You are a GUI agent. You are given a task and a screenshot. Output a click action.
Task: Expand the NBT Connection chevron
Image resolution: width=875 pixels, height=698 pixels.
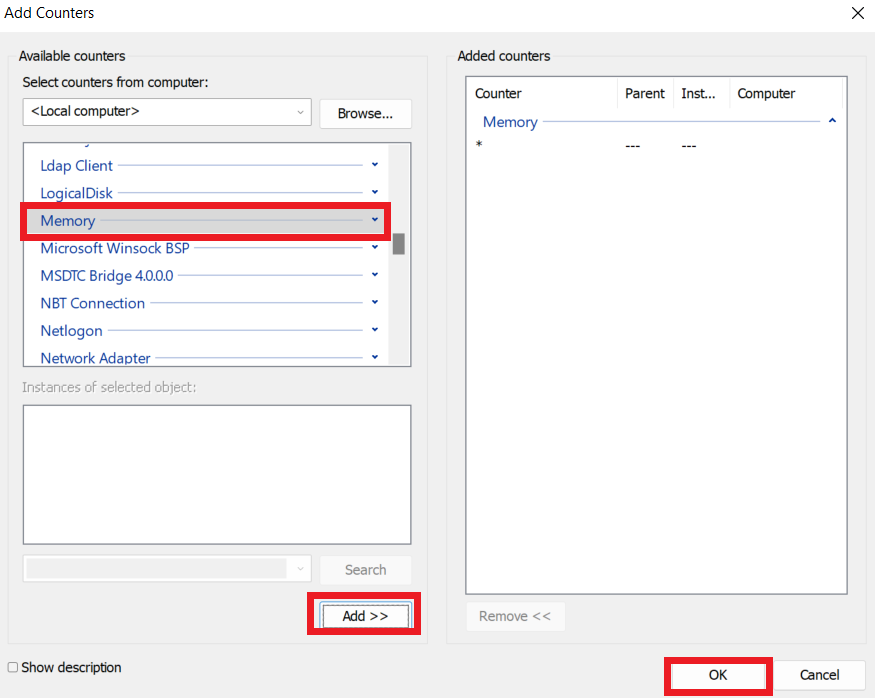[x=375, y=302]
